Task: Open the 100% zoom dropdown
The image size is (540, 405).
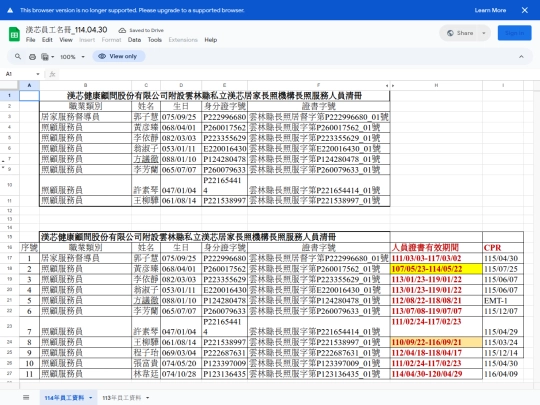Action: pos(72,57)
